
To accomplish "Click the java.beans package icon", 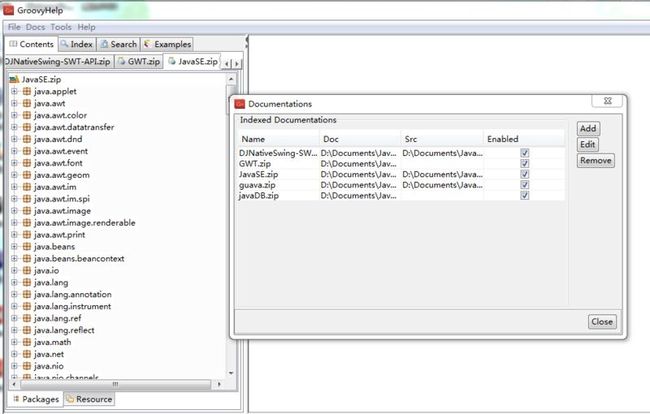I will 27,247.
